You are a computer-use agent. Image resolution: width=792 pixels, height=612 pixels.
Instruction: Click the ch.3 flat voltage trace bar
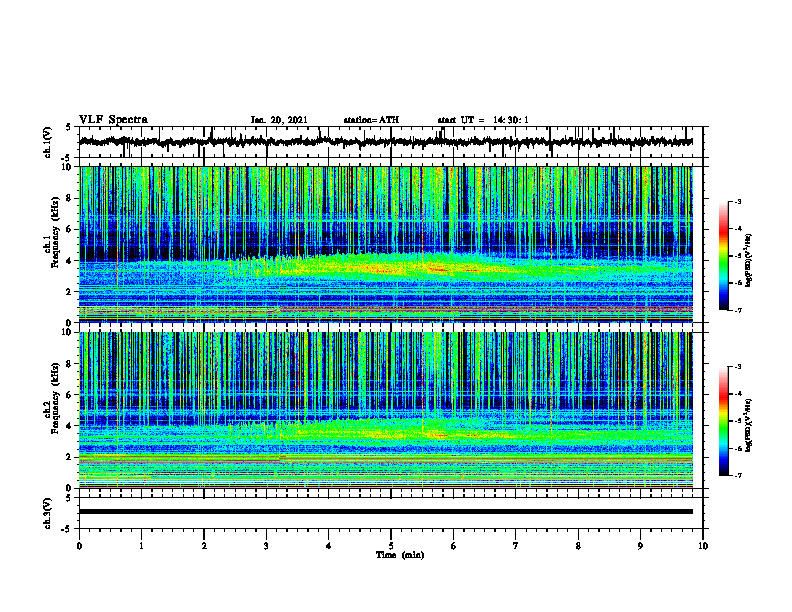(x=385, y=512)
